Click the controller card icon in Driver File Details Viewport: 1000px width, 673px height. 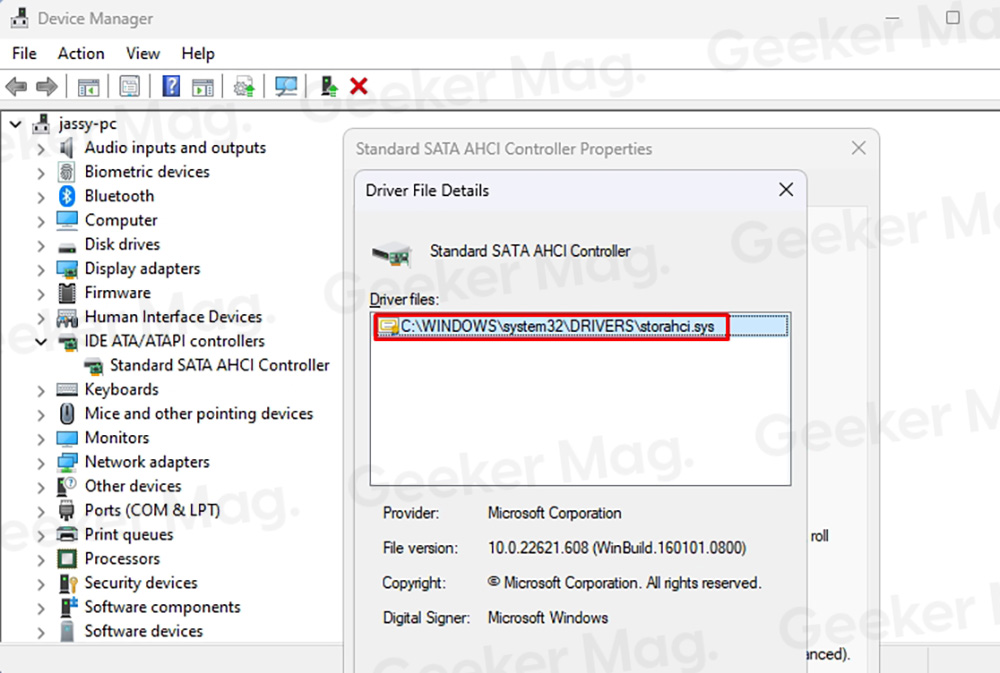click(x=392, y=254)
